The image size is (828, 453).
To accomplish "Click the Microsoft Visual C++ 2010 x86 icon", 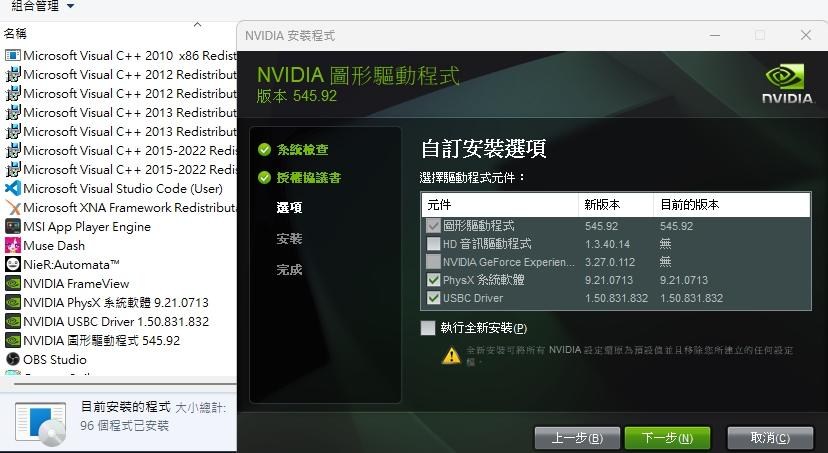I will click(13, 55).
